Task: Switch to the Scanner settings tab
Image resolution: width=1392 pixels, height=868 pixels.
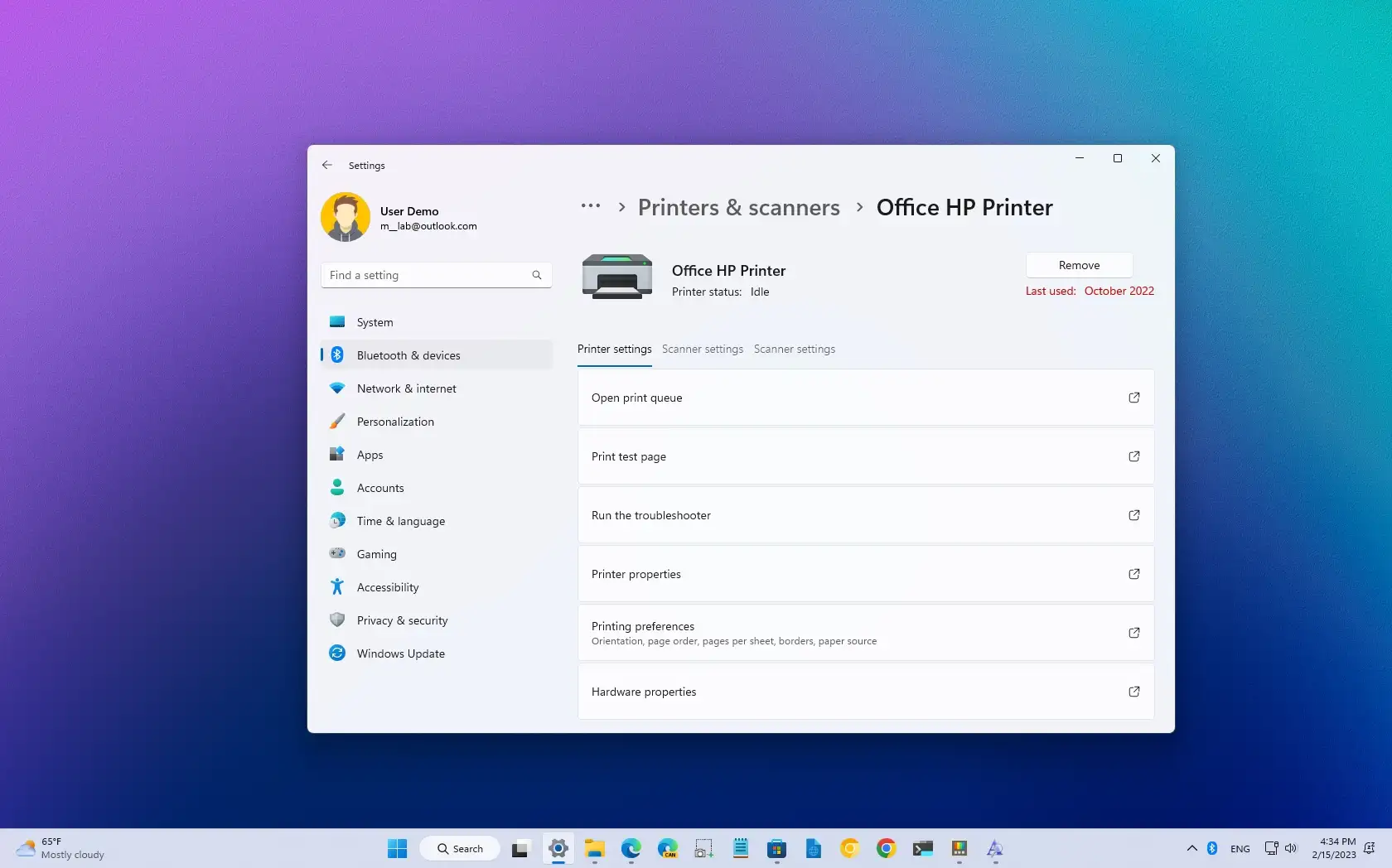Action: 703,349
